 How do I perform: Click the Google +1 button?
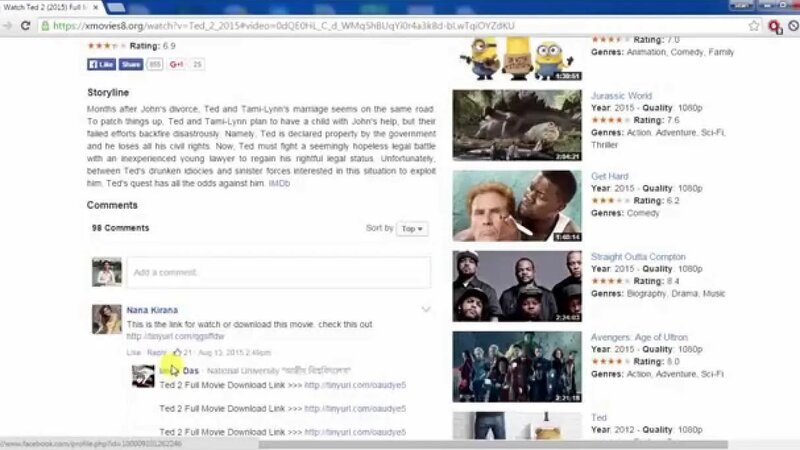click(x=177, y=64)
